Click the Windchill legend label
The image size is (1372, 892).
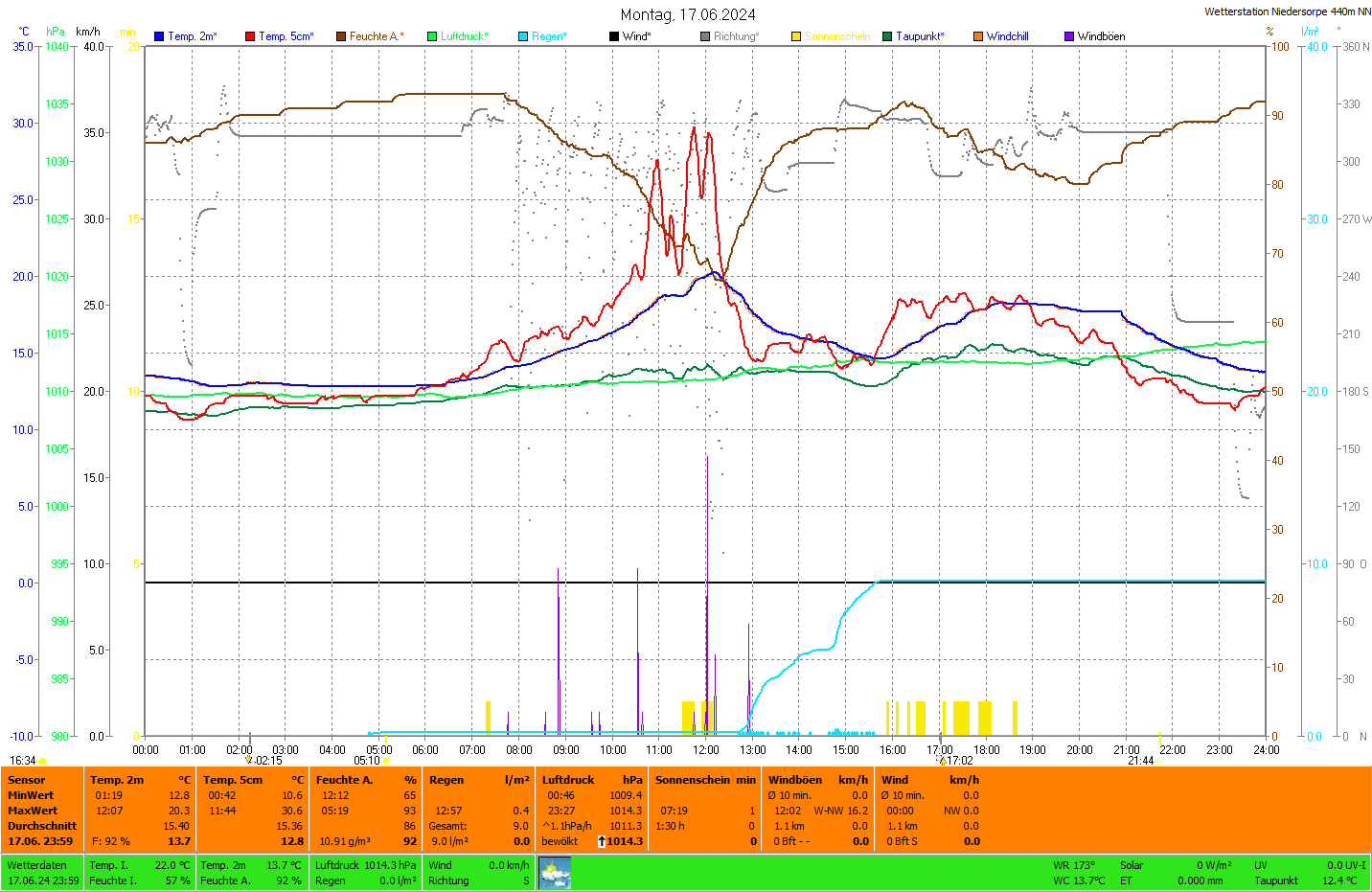point(1007,36)
